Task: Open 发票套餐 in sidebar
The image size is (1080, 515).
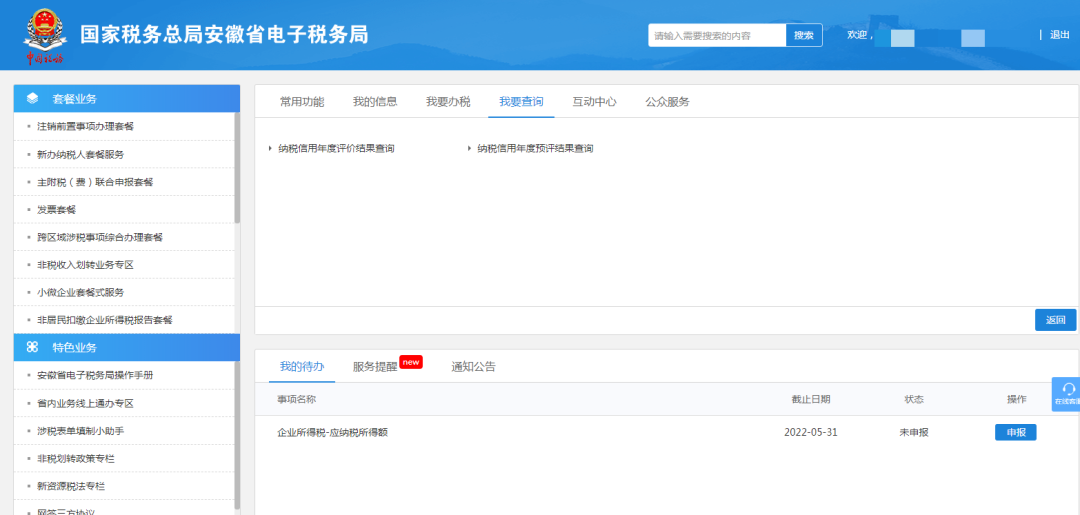Action: (56, 209)
